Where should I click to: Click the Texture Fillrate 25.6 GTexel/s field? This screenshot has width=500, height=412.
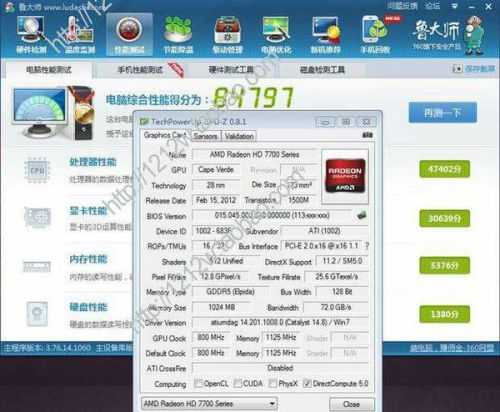tap(337, 276)
